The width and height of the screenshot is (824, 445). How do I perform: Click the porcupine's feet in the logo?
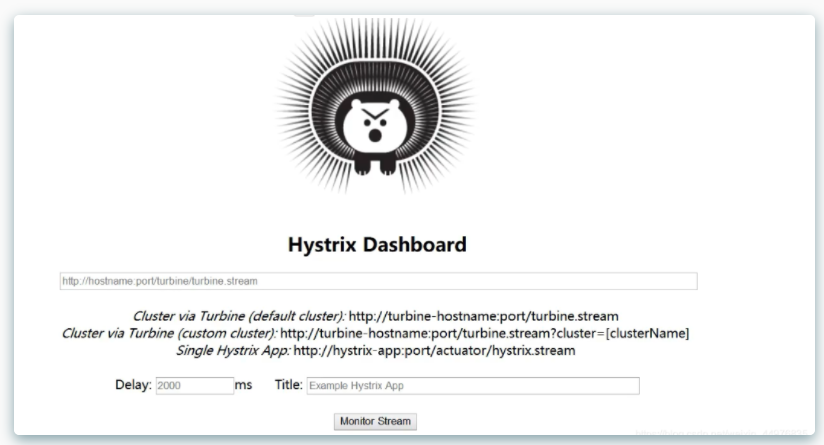(375, 164)
